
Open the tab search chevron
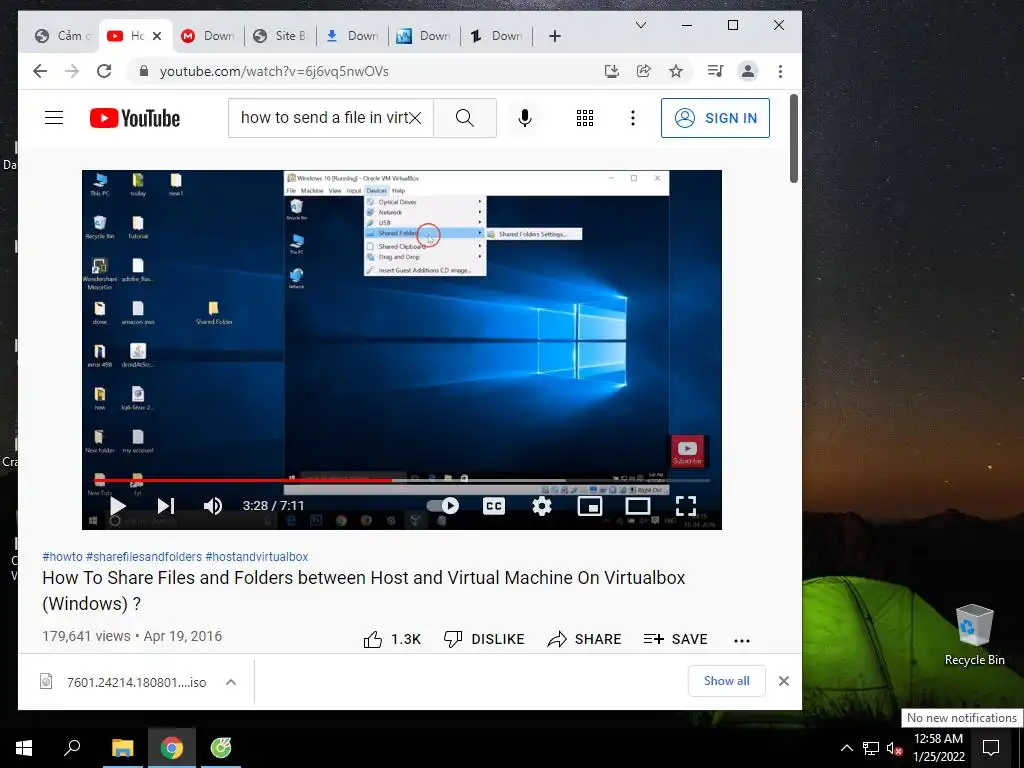coord(641,25)
